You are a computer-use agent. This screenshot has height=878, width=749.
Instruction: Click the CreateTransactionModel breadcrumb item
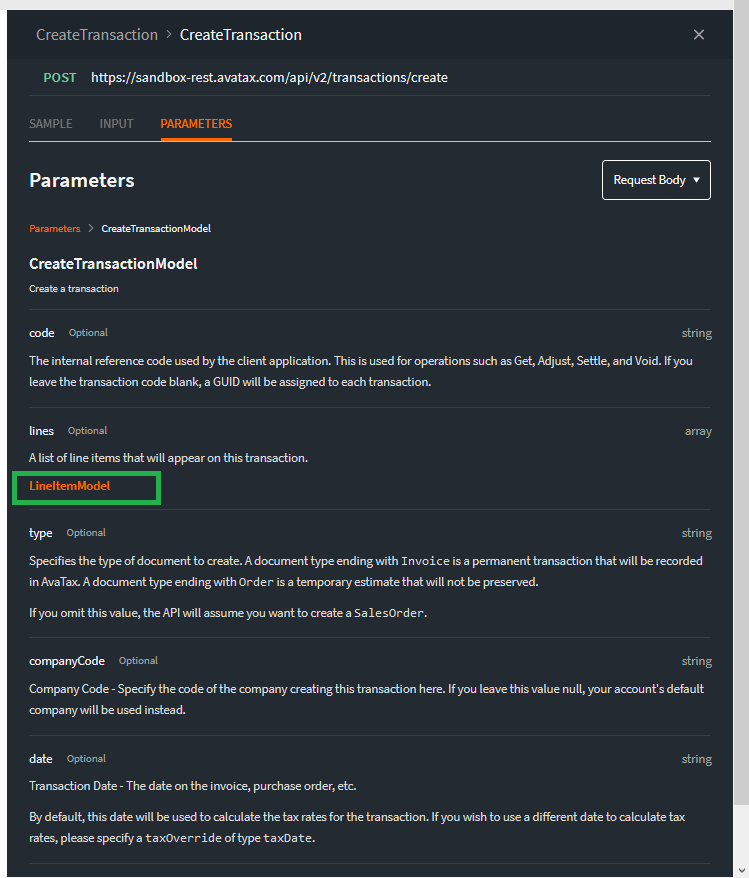pyautogui.click(x=156, y=229)
